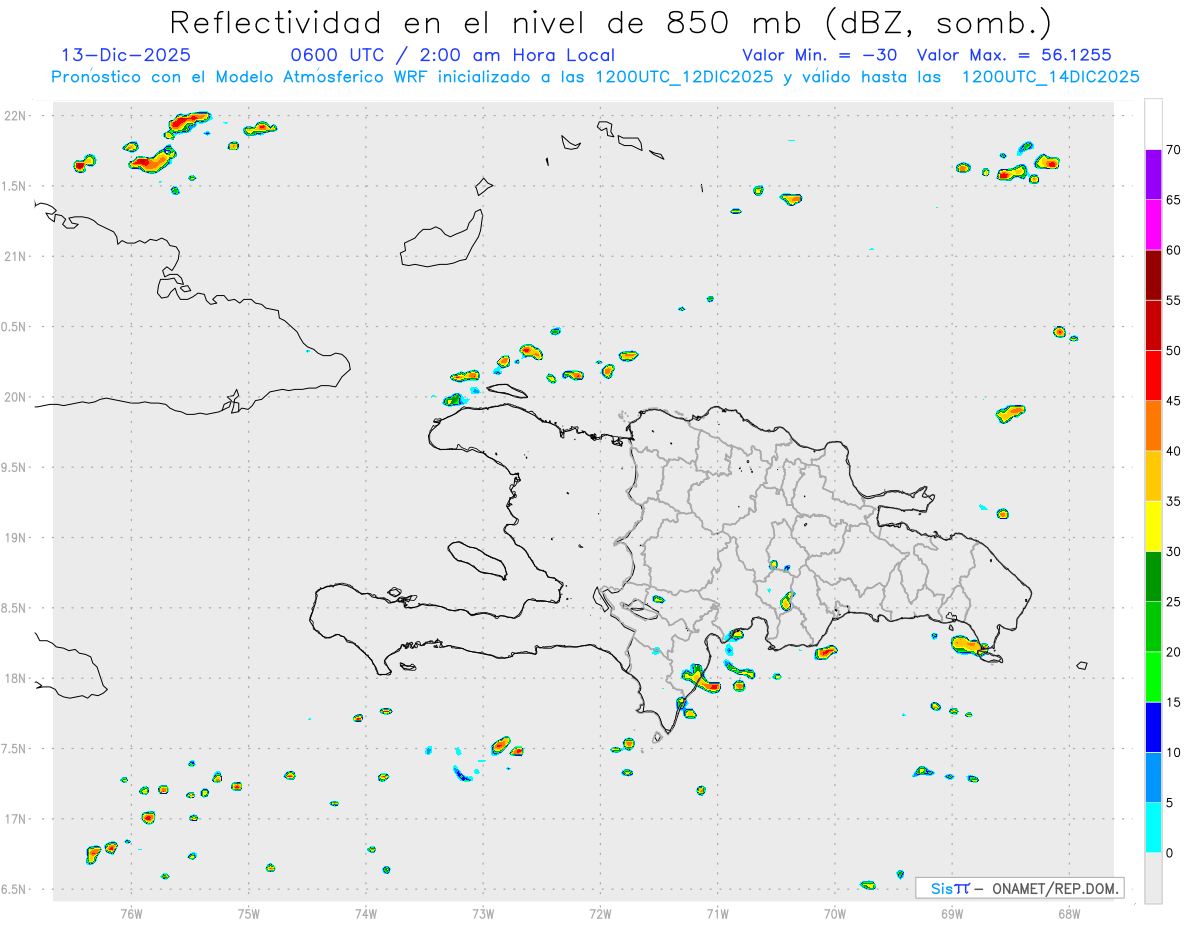
Task: Click the 'Valor Max. = 56.1255' readout
Action: tap(1014, 55)
